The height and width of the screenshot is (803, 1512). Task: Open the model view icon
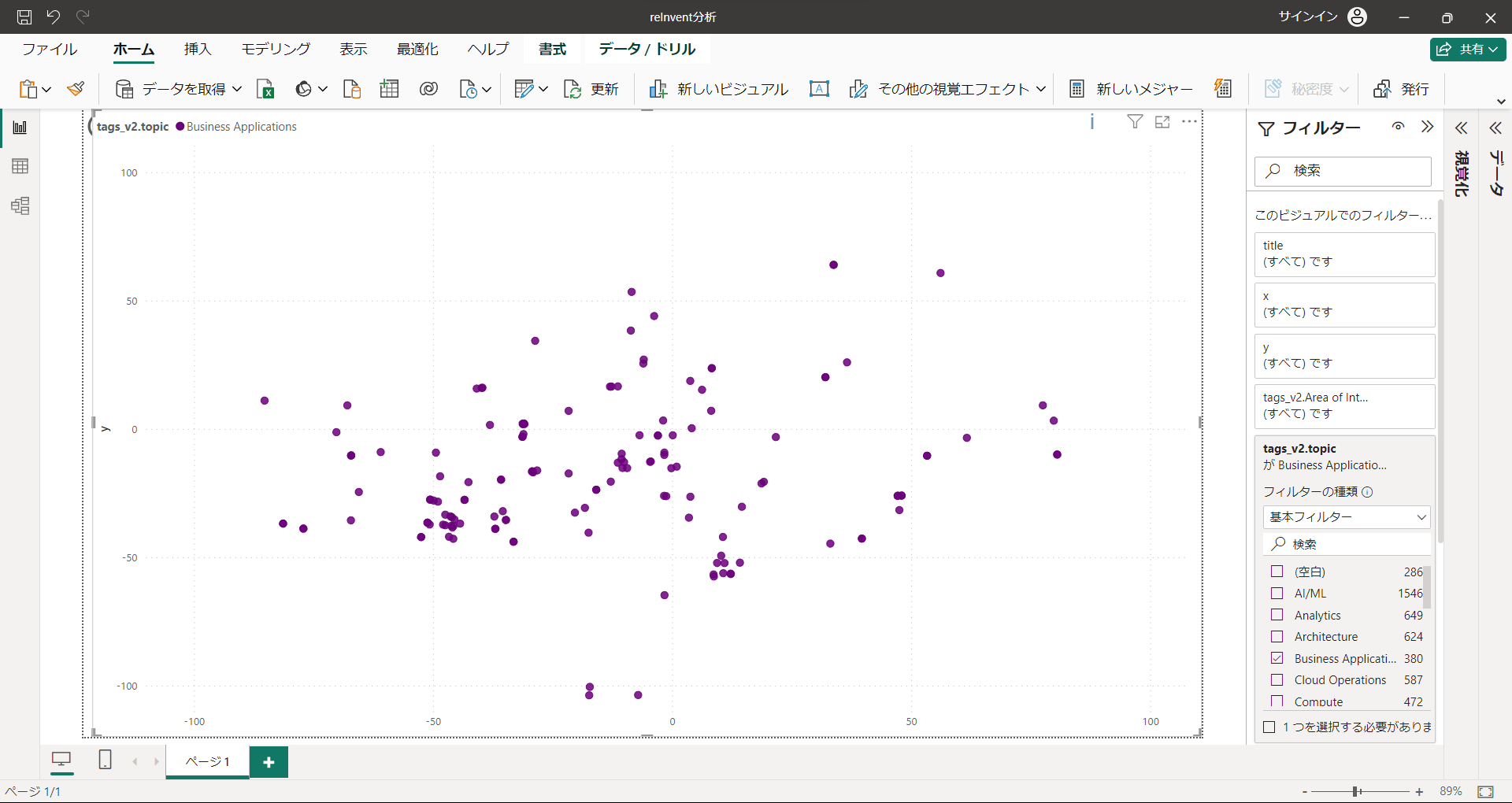coord(20,206)
